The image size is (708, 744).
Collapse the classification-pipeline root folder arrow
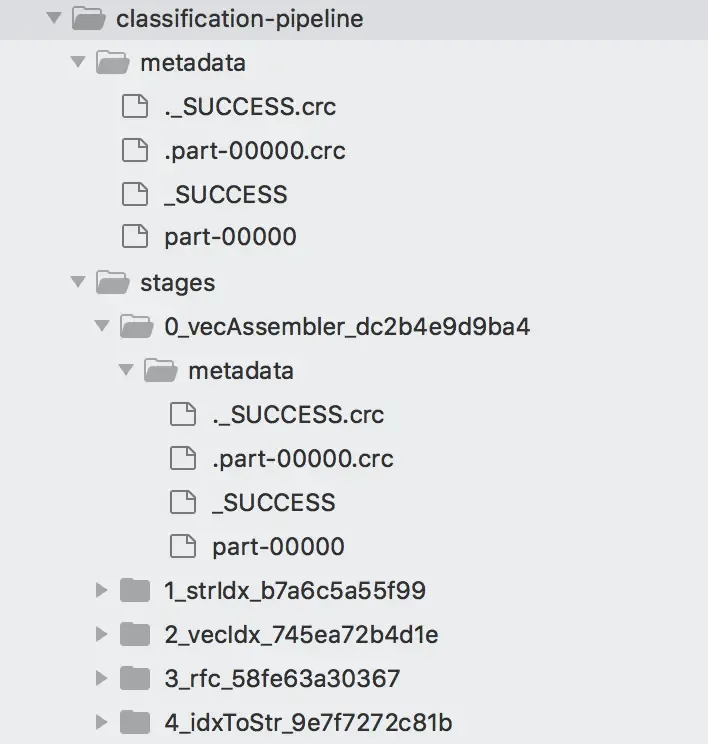point(54,19)
